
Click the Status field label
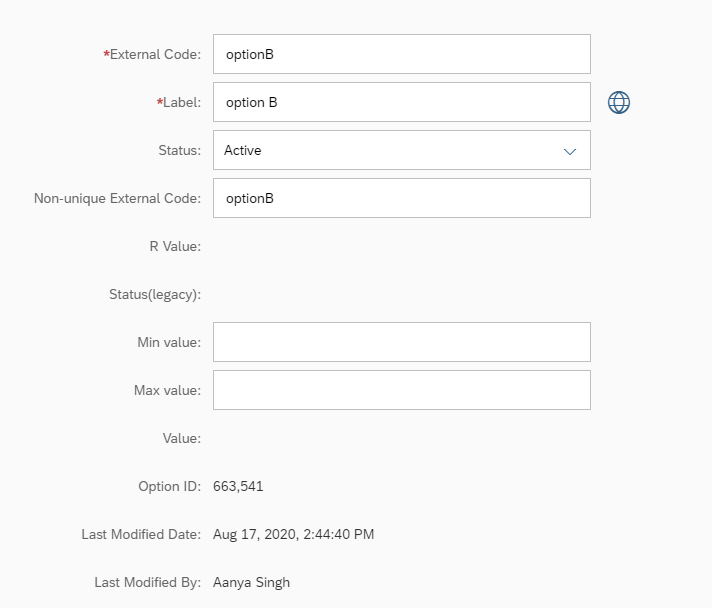click(x=179, y=150)
